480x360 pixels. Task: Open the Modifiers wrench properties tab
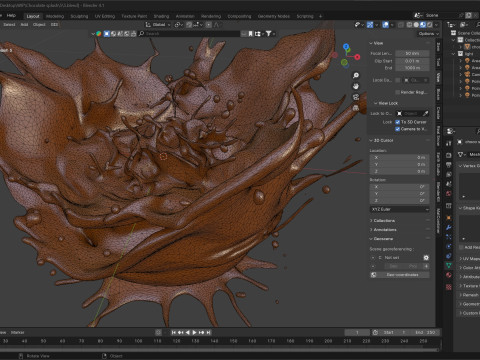[449, 227]
